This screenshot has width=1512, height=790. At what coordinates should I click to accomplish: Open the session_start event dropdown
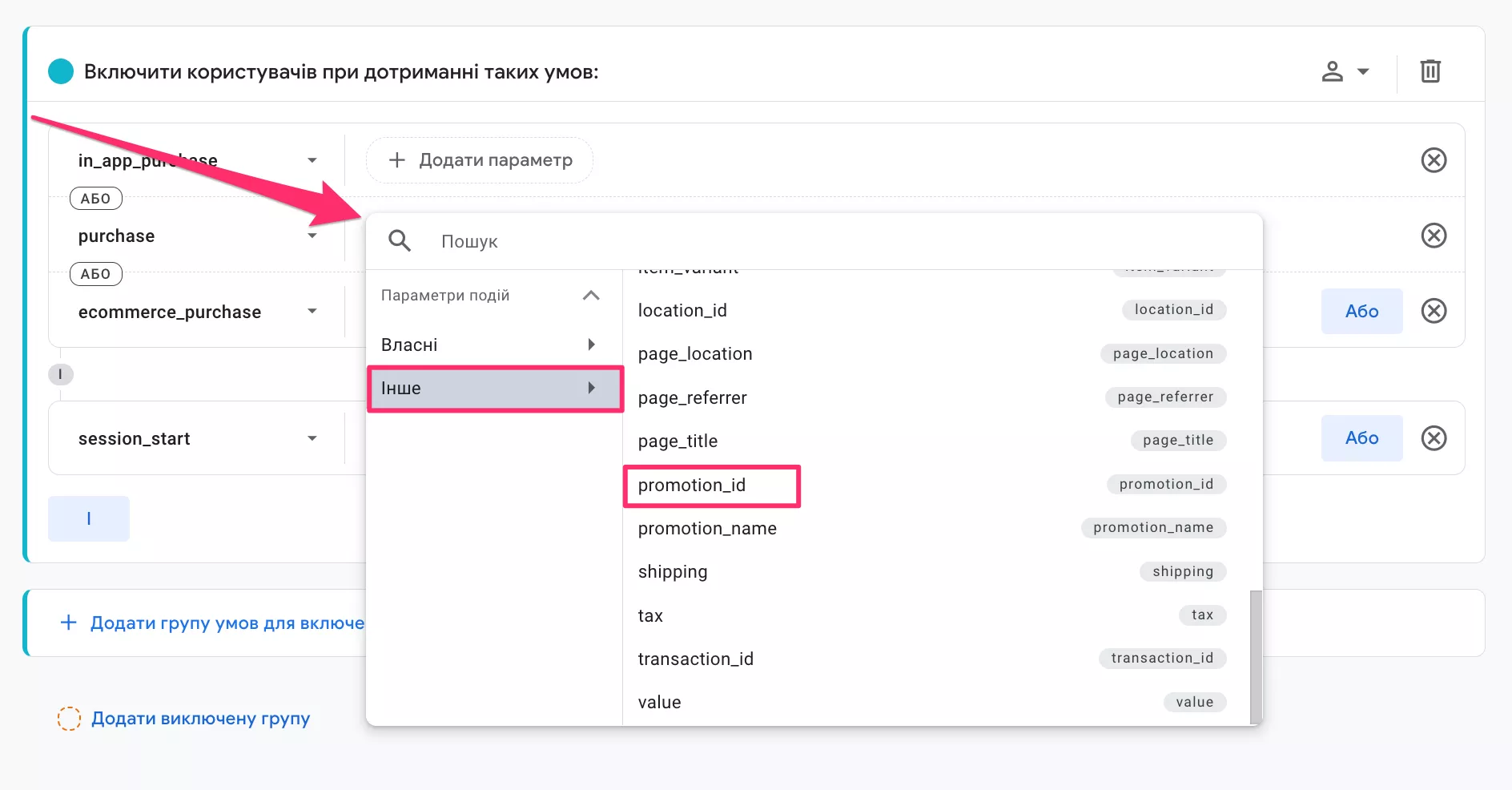point(312,438)
